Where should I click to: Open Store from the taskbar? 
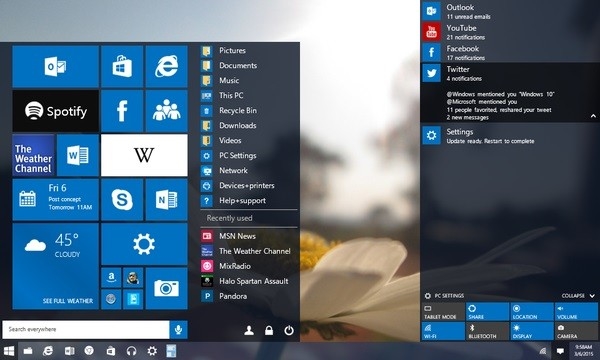tap(111, 351)
